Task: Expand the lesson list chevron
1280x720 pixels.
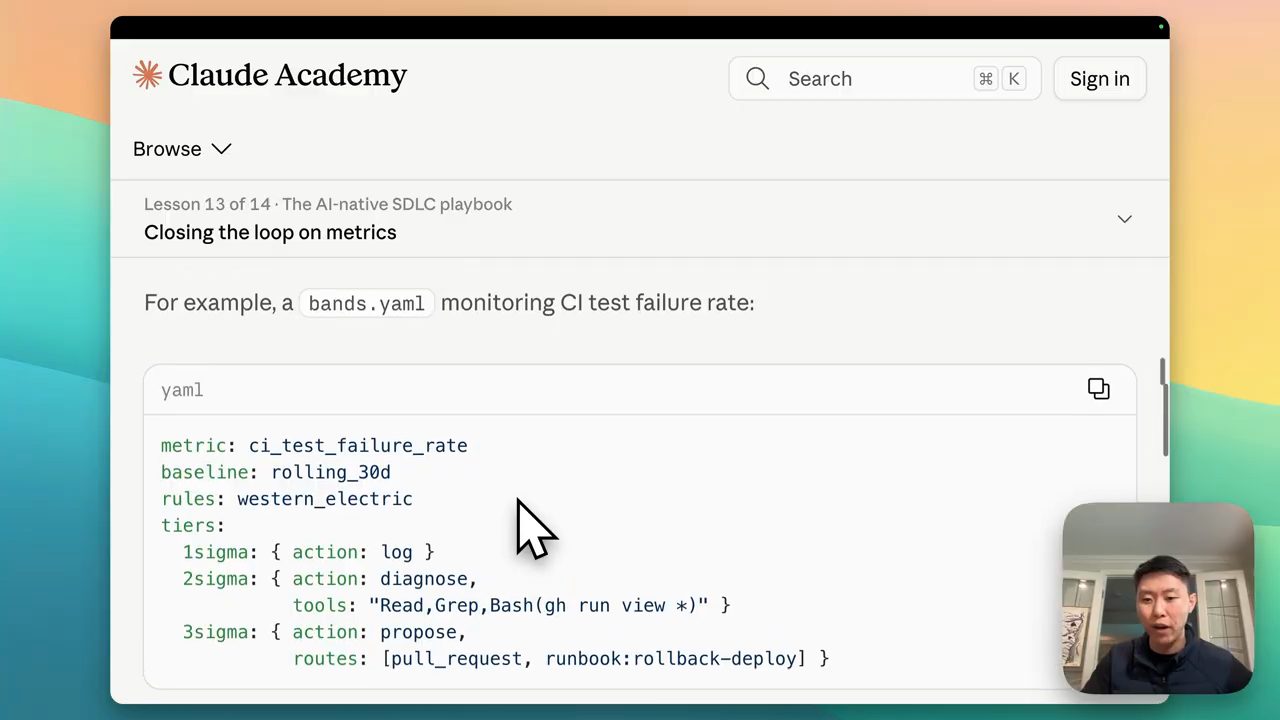Action: click(1124, 219)
